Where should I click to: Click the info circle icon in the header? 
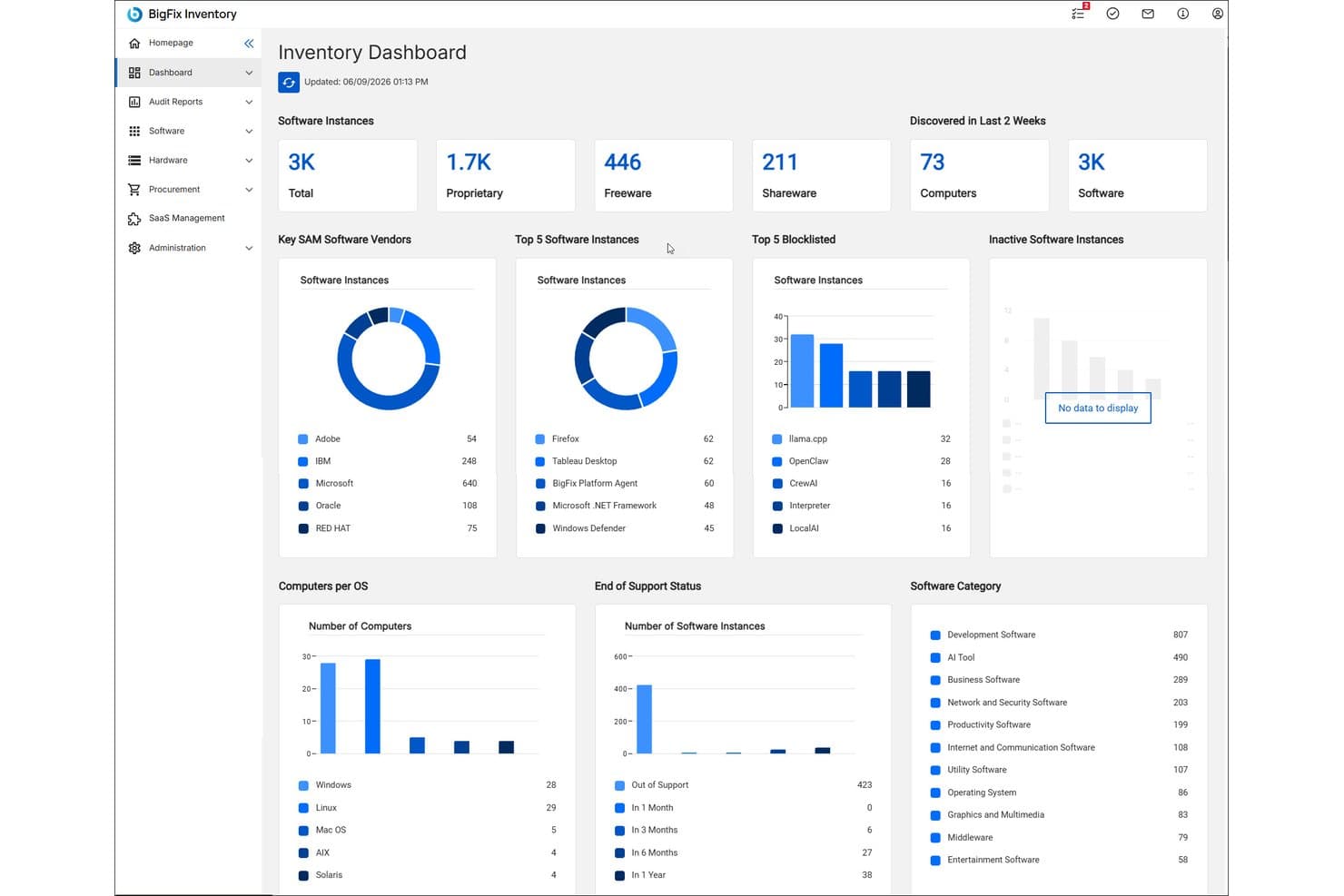[1182, 14]
